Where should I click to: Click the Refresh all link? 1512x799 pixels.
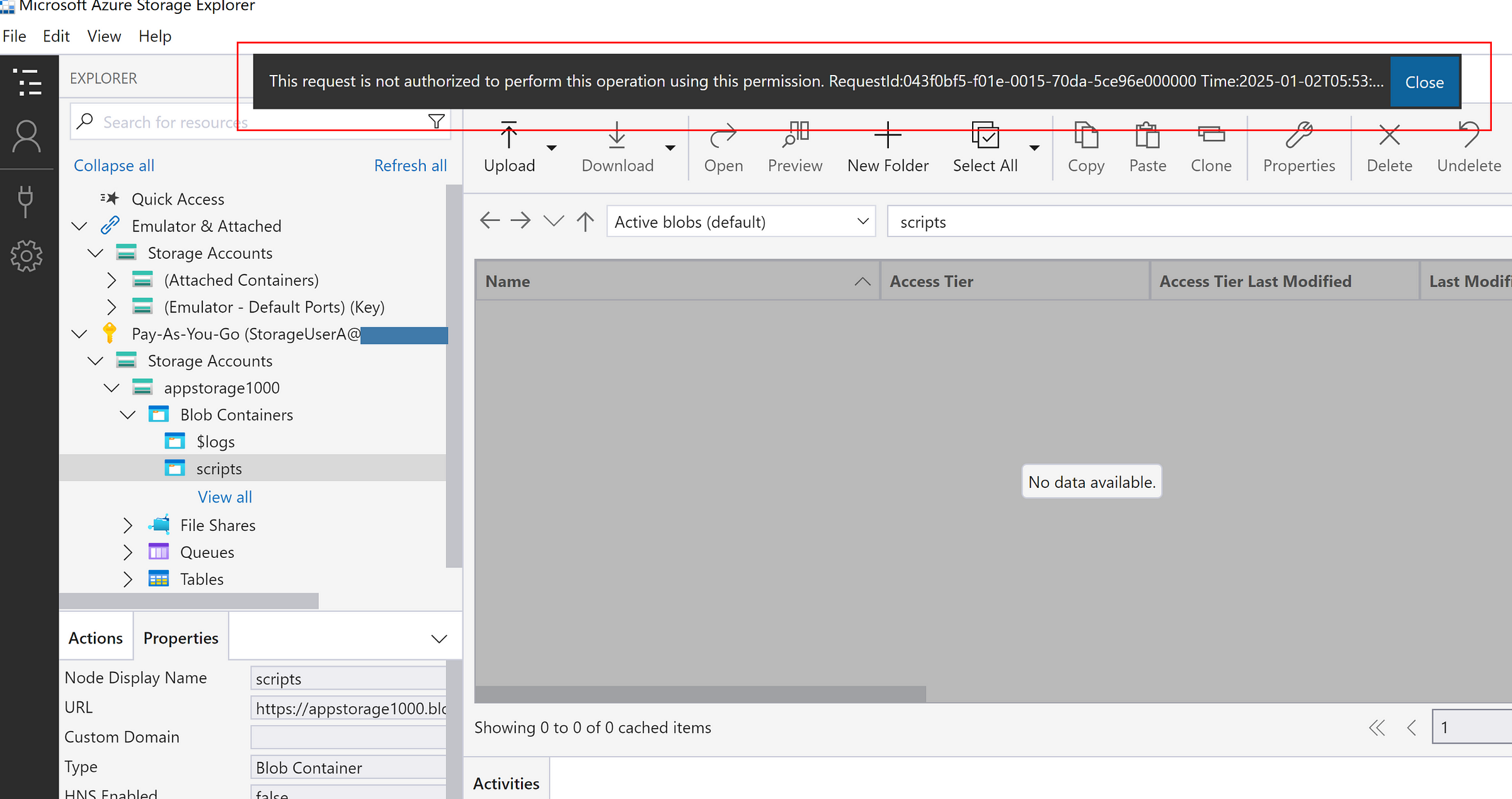point(410,166)
